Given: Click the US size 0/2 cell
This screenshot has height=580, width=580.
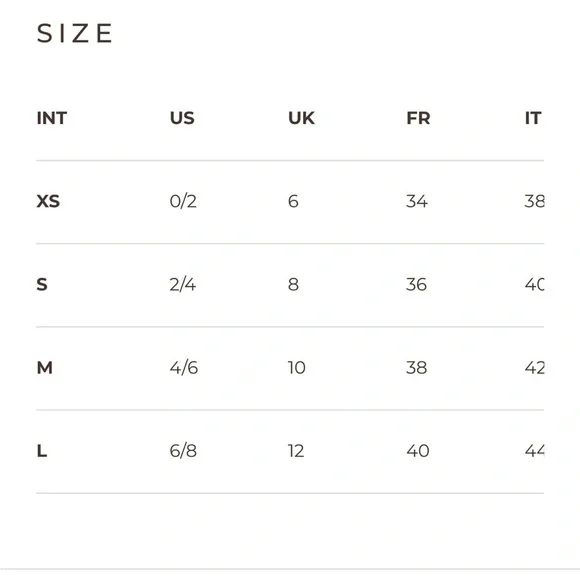Looking at the screenshot, I should coord(183,202).
